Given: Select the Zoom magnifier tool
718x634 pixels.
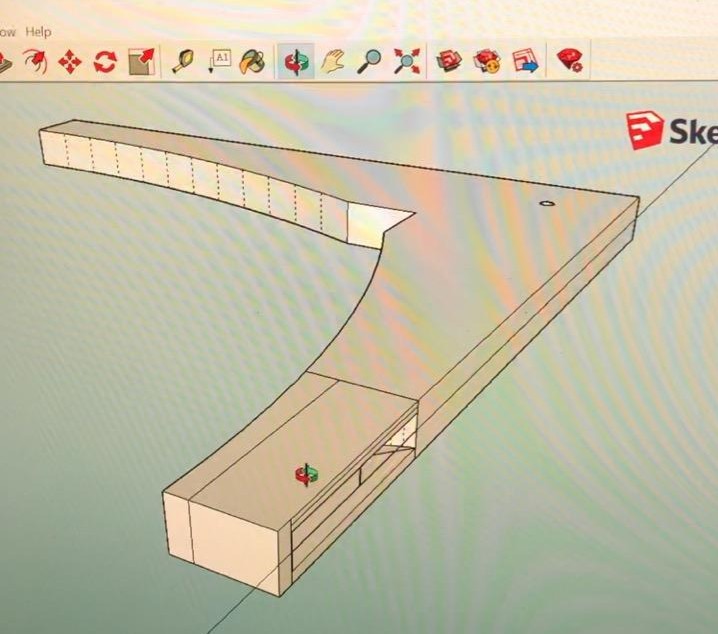Looking at the screenshot, I should 369,62.
